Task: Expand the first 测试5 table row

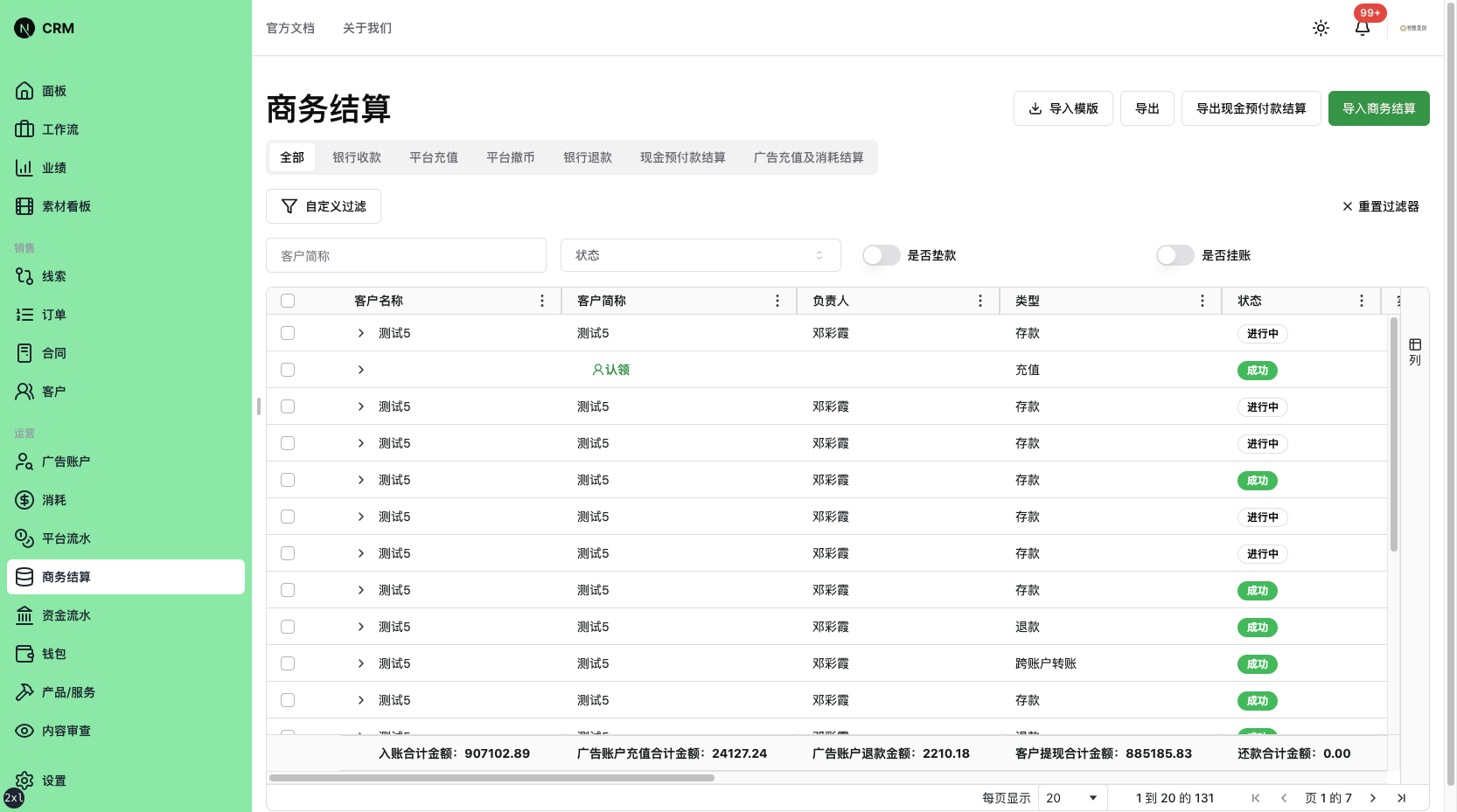Action: tap(359, 333)
